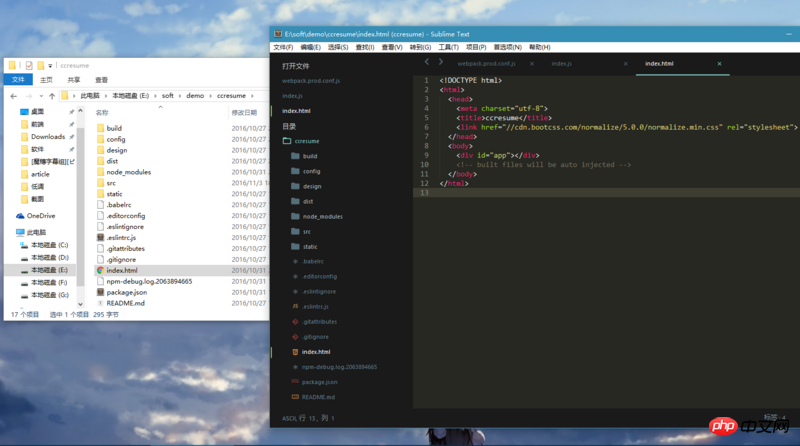This screenshot has width=800, height=446.
Task: Click the OneDrive cloud icon in Explorer navigation
Action: pos(20,215)
